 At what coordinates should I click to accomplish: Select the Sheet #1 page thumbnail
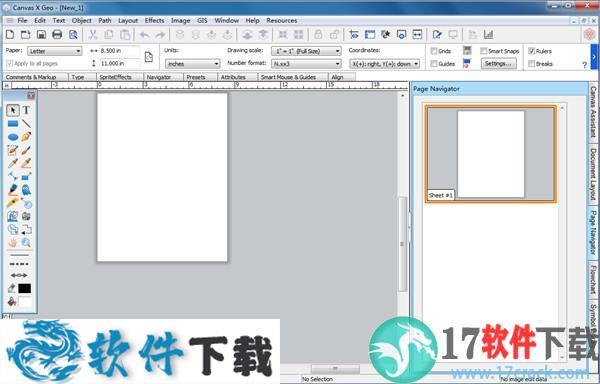[491, 154]
